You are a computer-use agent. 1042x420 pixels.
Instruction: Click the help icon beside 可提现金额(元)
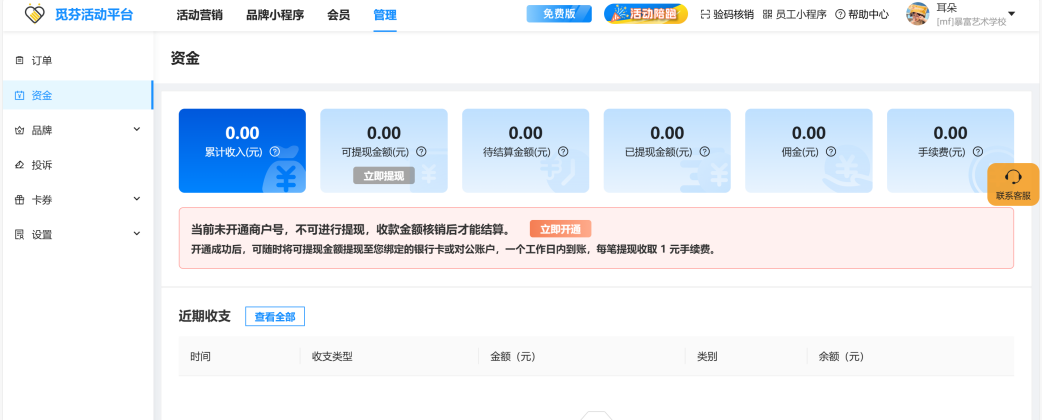click(421, 152)
